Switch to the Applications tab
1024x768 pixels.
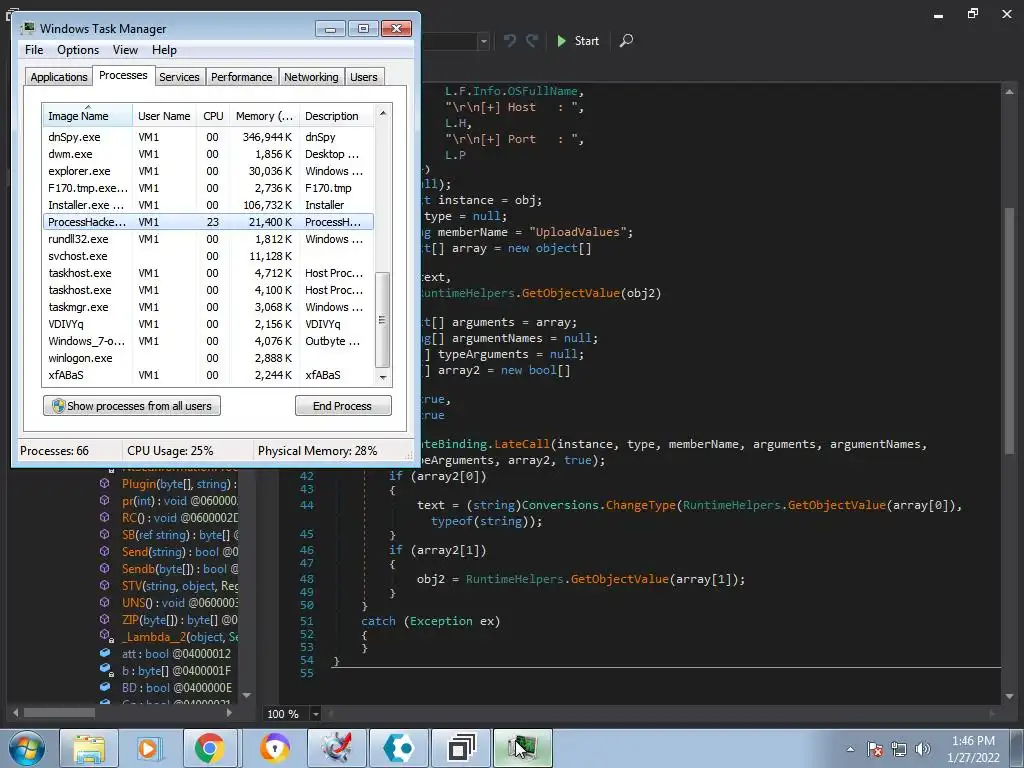[59, 77]
